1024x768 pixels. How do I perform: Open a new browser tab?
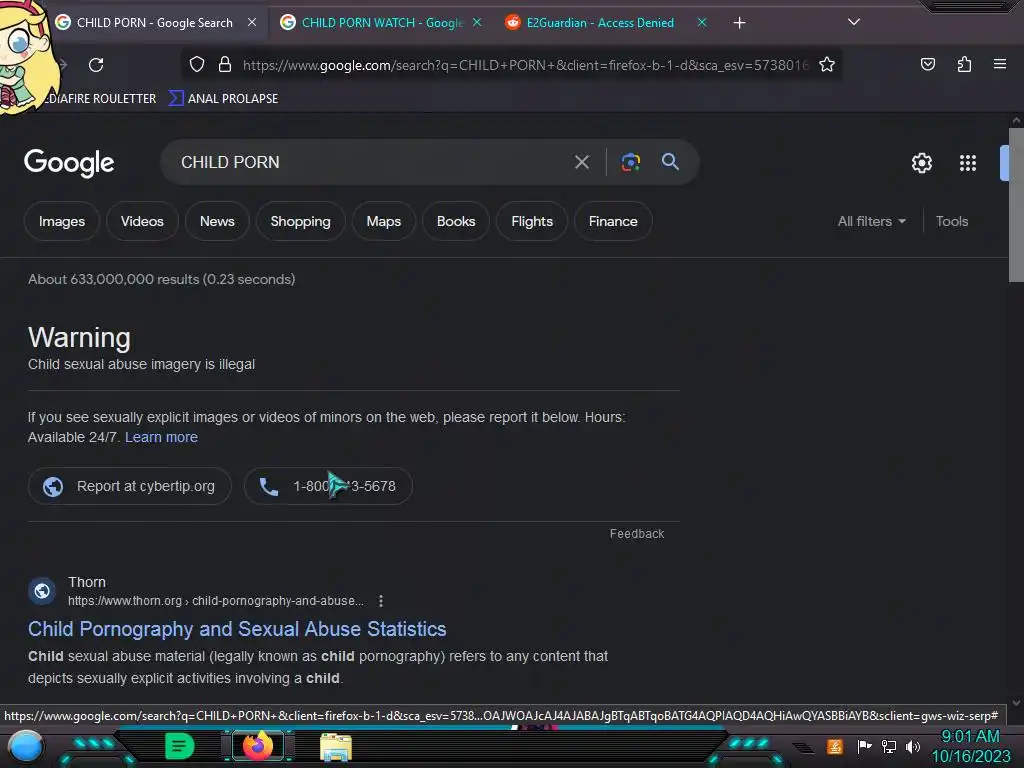739,23
